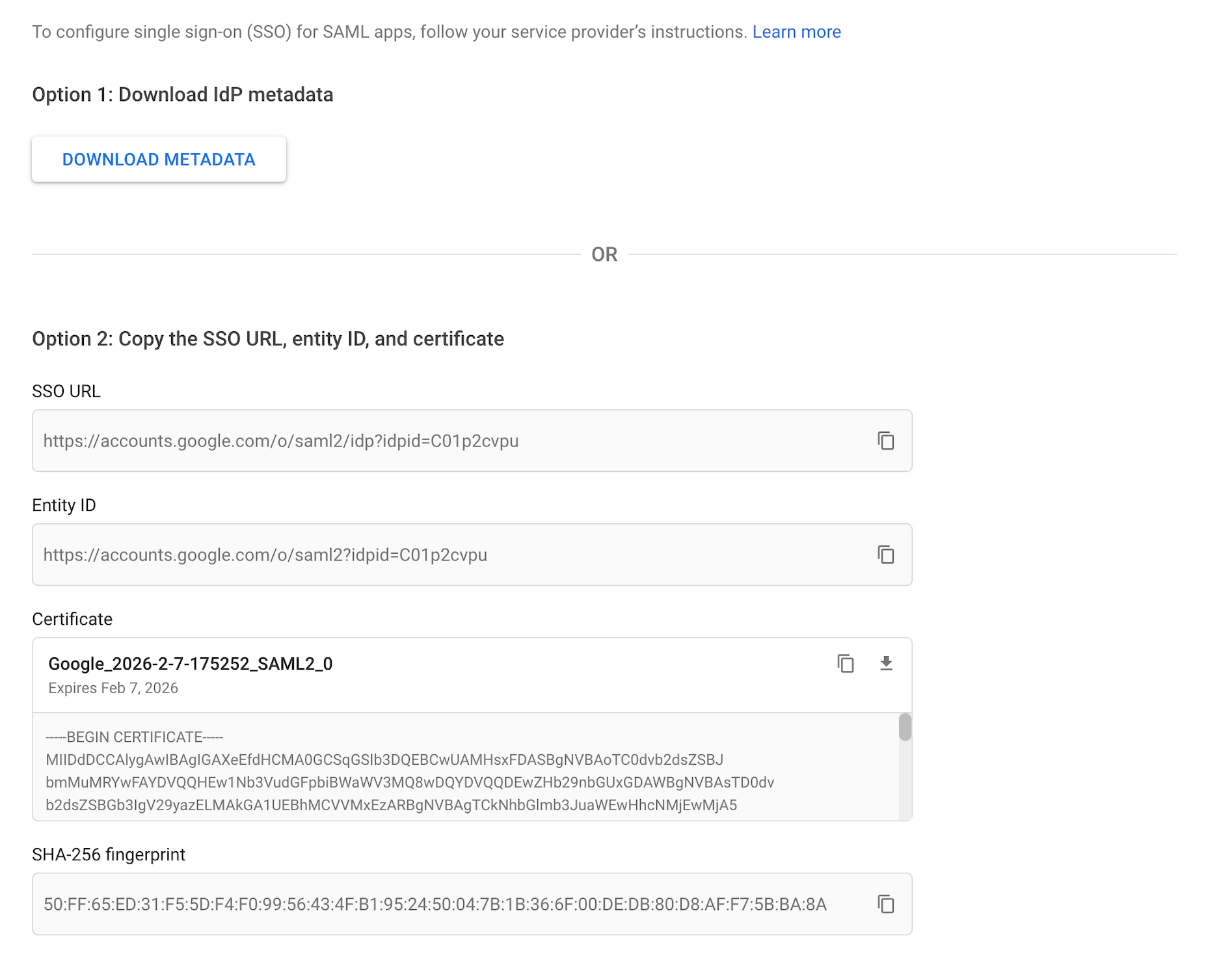
Task: Copy the SSO URL to clipboard
Action: [x=885, y=441]
